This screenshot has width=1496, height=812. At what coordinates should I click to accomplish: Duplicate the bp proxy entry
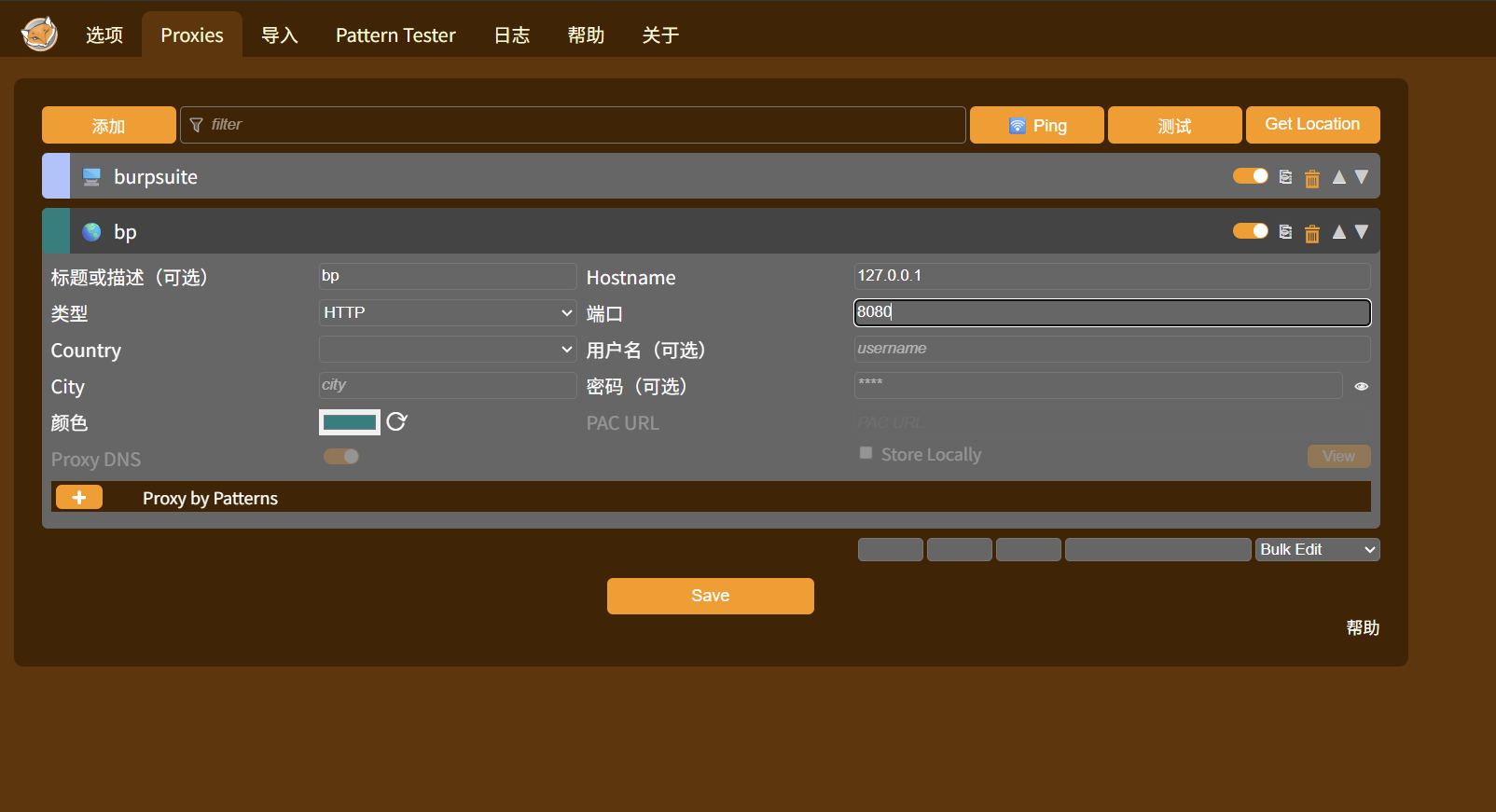pyautogui.click(x=1285, y=232)
